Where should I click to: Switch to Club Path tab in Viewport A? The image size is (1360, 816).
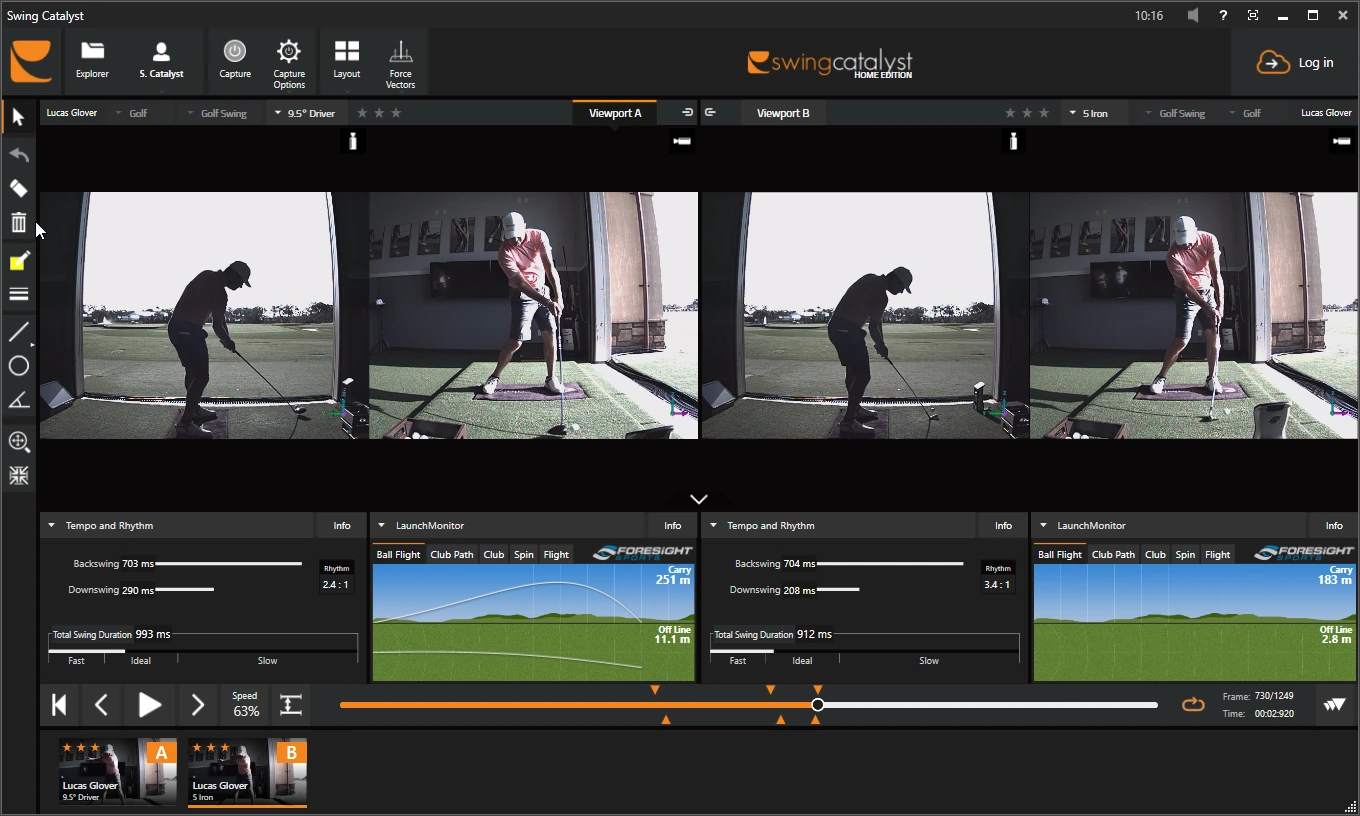pyautogui.click(x=452, y=554)
